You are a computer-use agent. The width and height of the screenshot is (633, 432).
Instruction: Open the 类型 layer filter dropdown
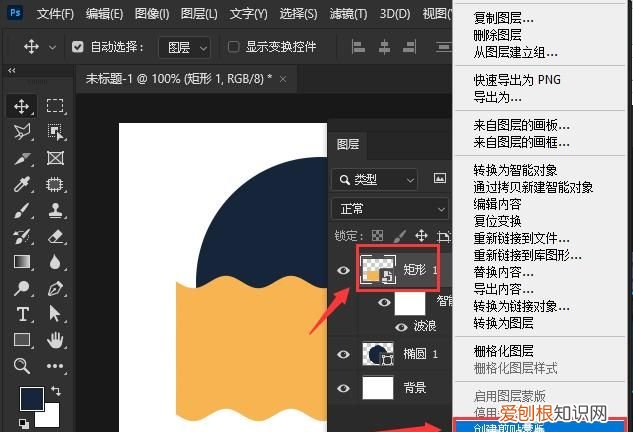point(374,179)
